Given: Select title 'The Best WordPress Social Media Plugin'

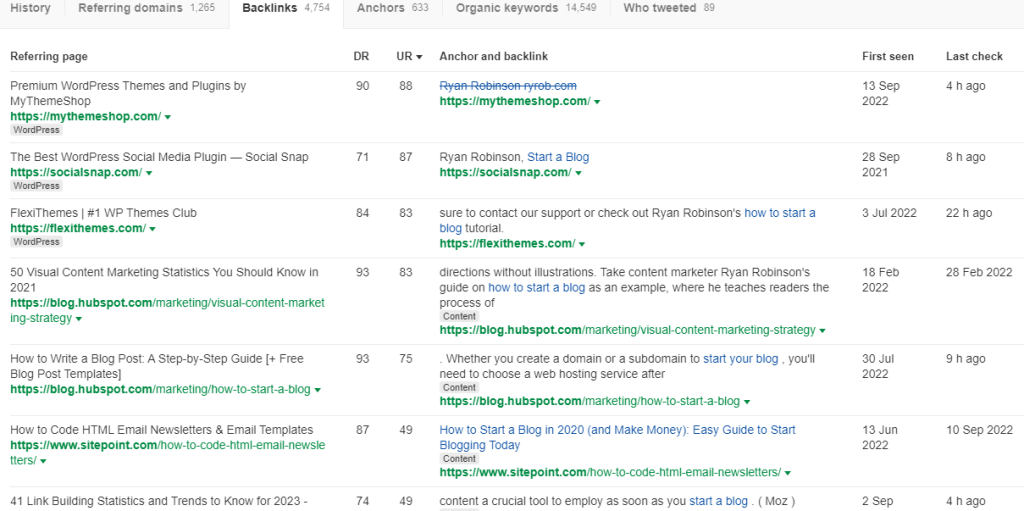Looking at the screenshot, I should 159,157.
